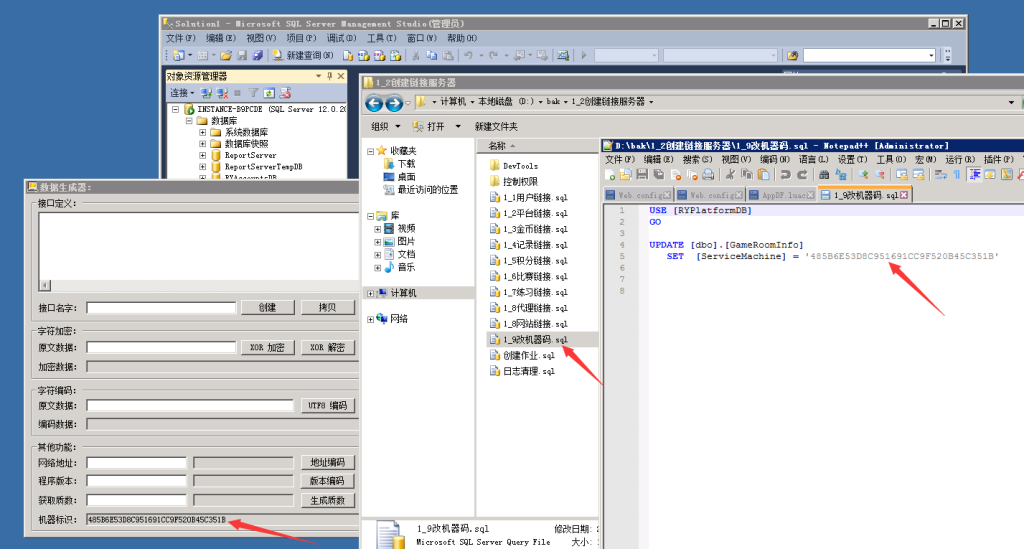Screen dimensions: 1024x549
Task: Click the XOR 加密 button
Action: tap(267, 348)
